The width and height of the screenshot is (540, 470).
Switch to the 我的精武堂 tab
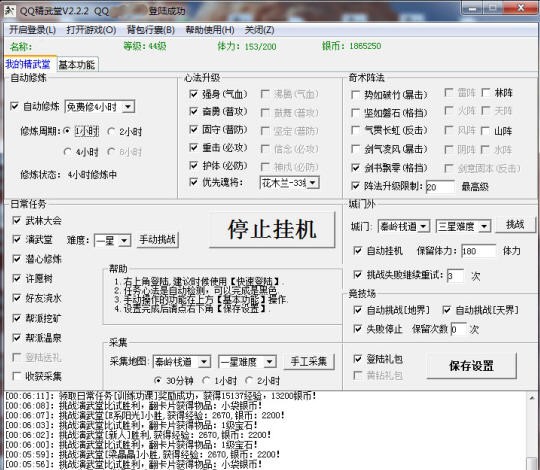[x=28, y=64]
